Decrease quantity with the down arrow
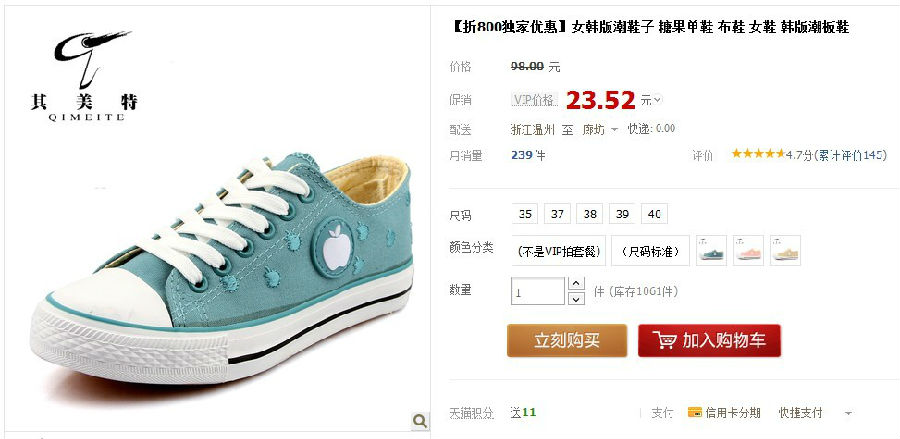This screenshot has width=900, height=439. pos(576,298)
